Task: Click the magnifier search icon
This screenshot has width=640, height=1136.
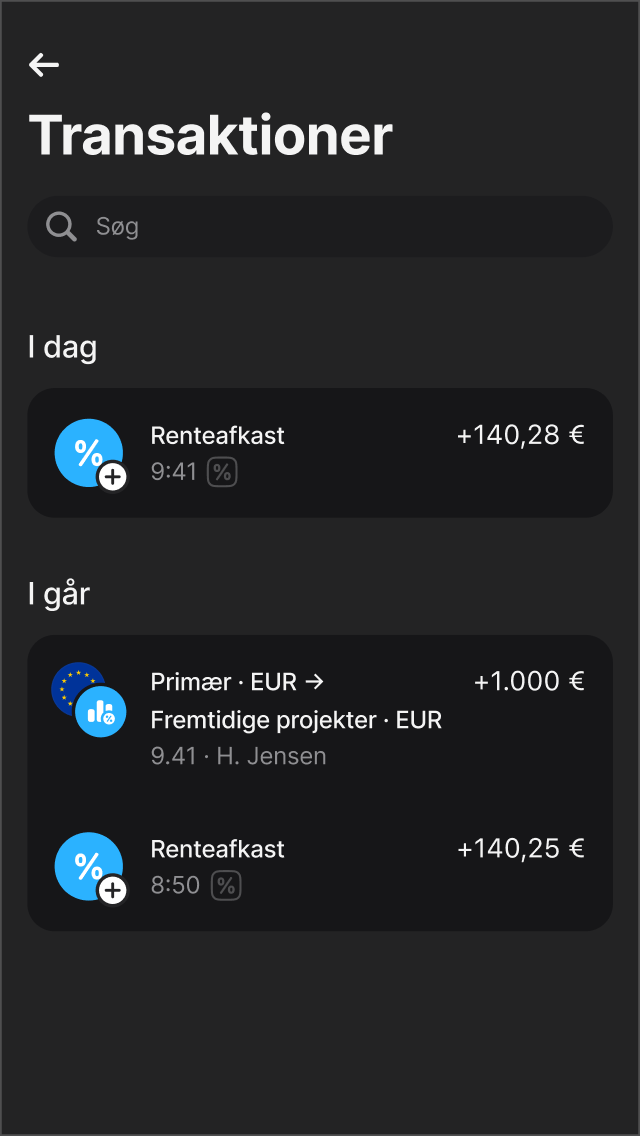Action: point(61,226)
